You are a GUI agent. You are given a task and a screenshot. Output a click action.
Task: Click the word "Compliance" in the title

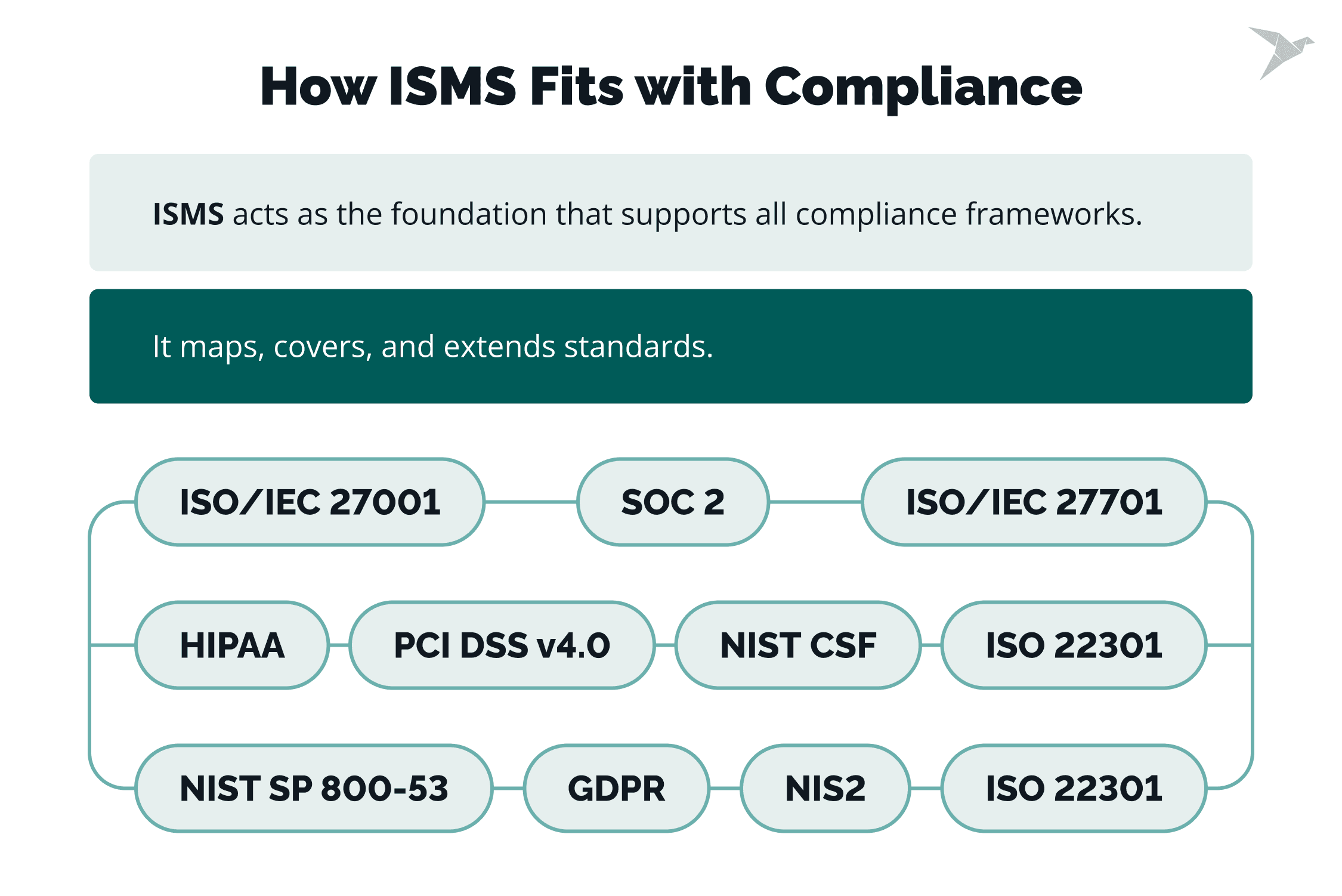pos(923,87)
